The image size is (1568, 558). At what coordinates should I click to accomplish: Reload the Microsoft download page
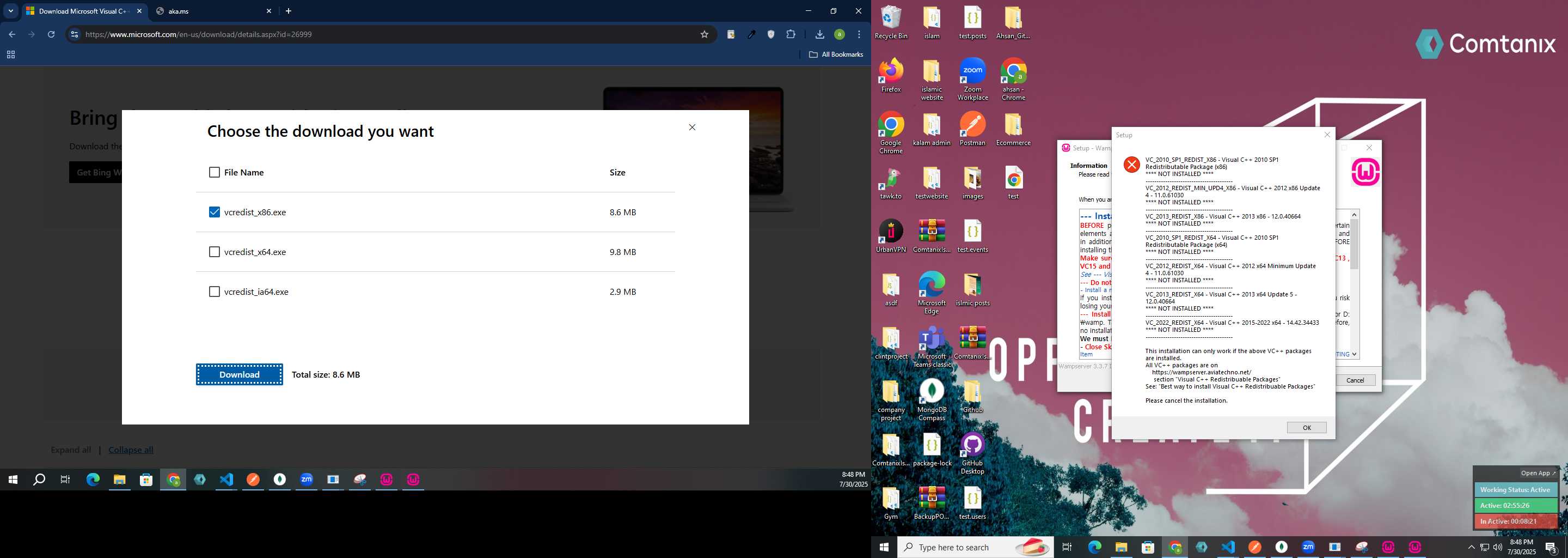(x=51, y=35)
